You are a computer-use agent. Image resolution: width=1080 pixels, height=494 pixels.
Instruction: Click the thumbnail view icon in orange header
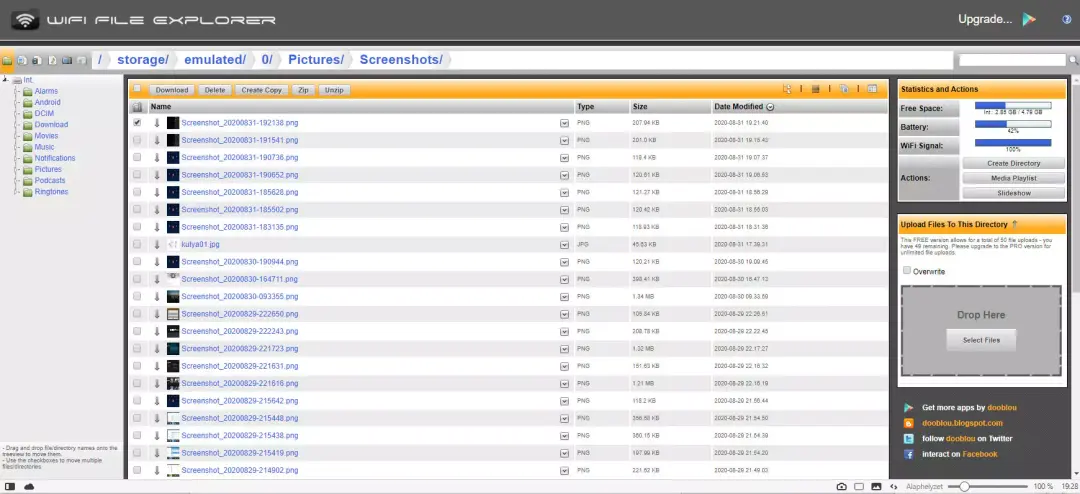coord(816,90)
